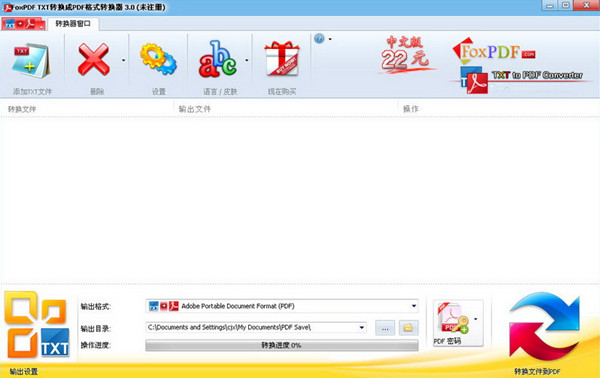Select the Converter Window (转换器窗口) tab
The height and width of the screenshot is (378, 600).
pos(73,24)
